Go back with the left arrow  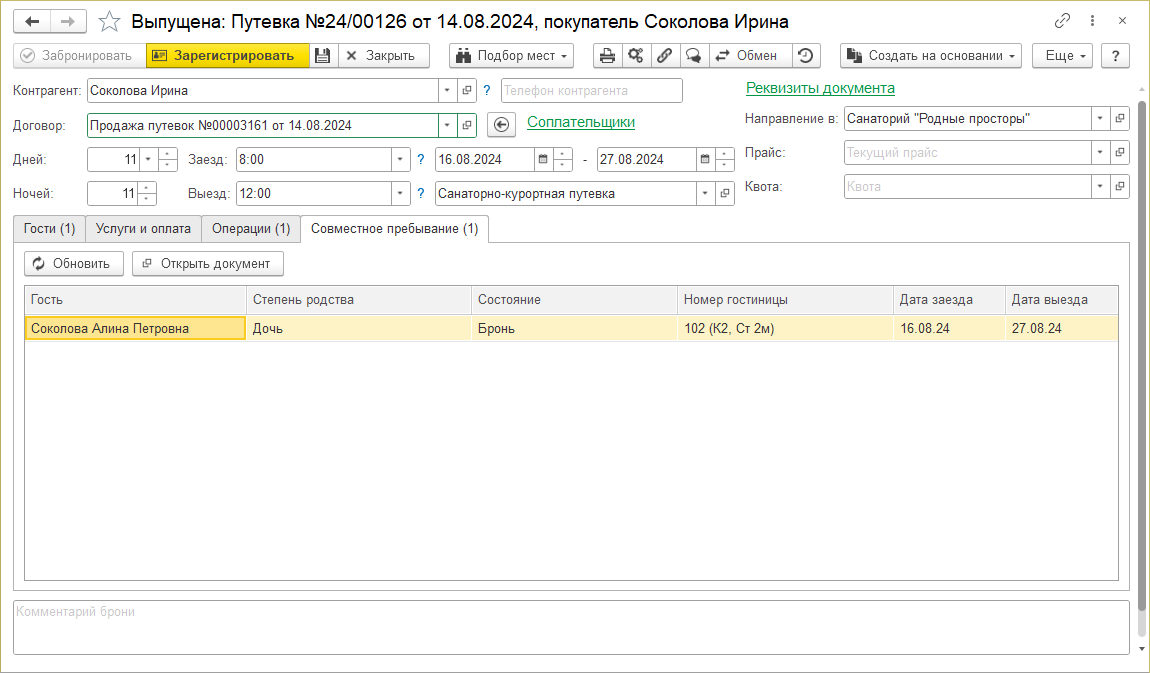coord(32,21)
